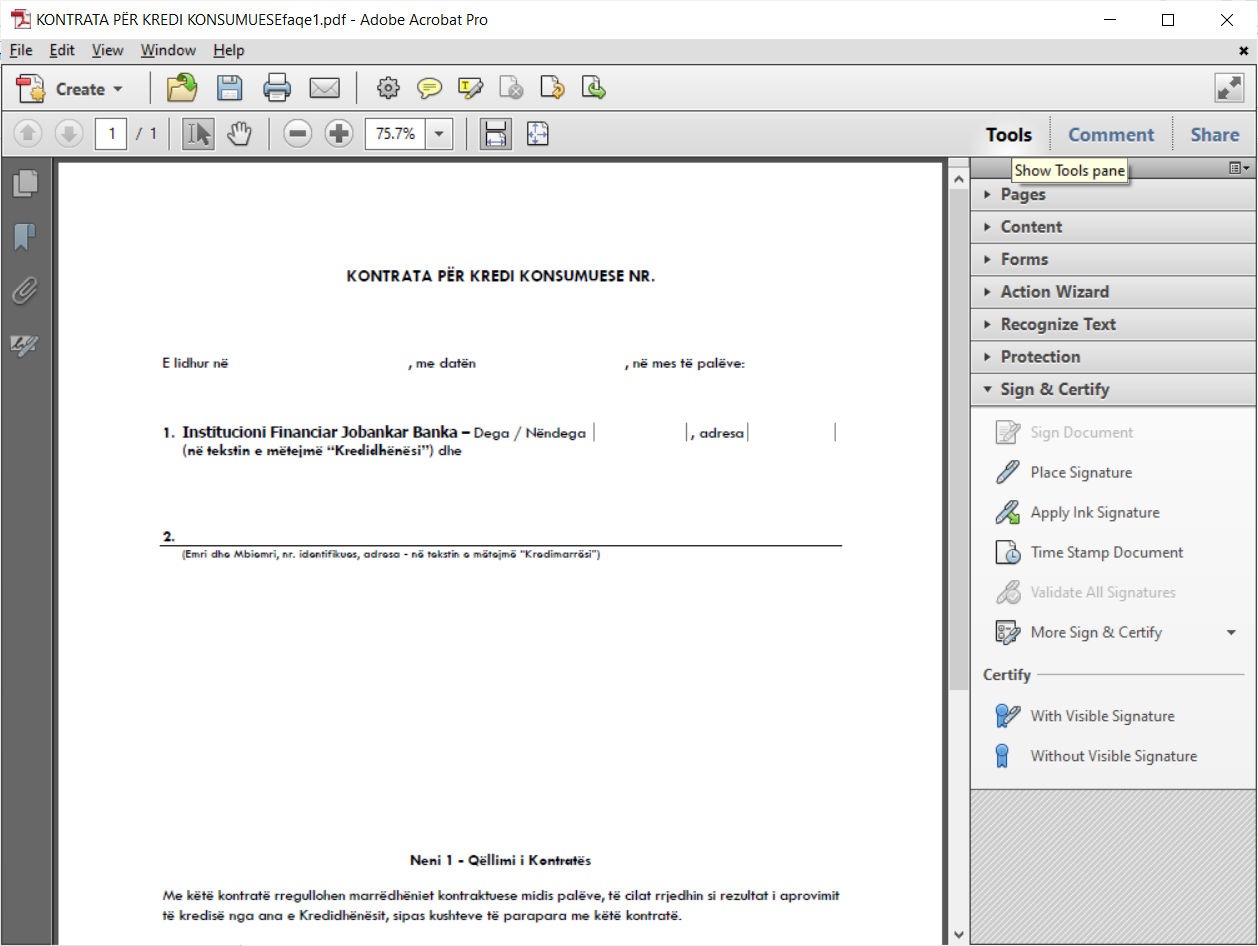This screenshot has height=946, width=1258.
Task: Open the Window menu
Action: click(x=168, y=50)
